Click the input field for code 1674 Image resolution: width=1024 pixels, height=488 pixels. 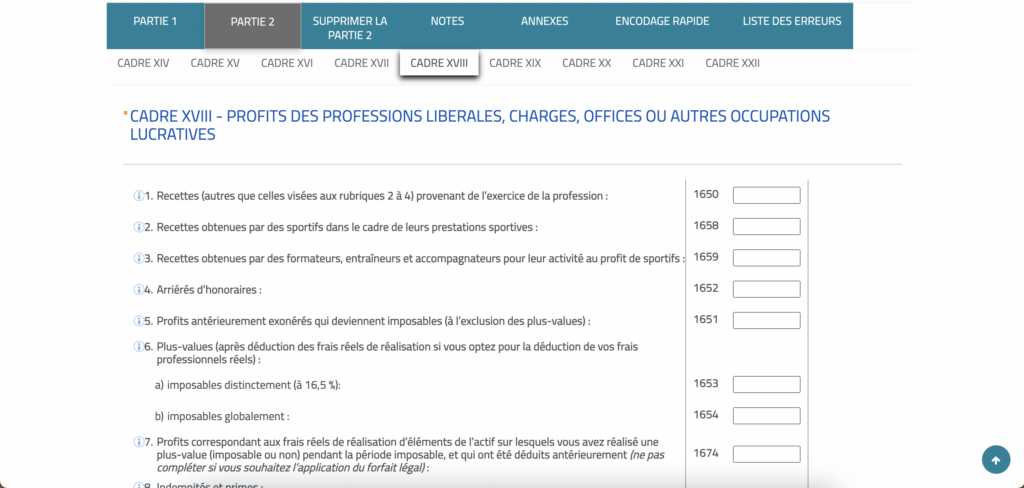(767, 454)
